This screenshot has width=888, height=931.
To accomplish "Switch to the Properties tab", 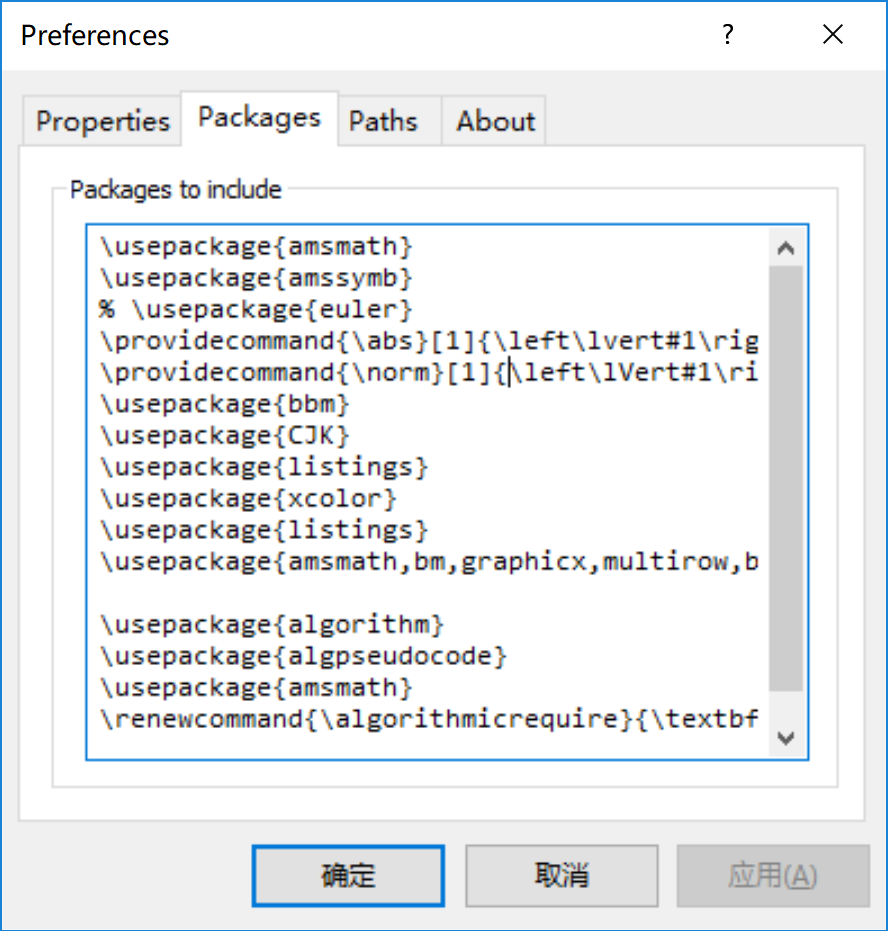I will click(102, 121).
